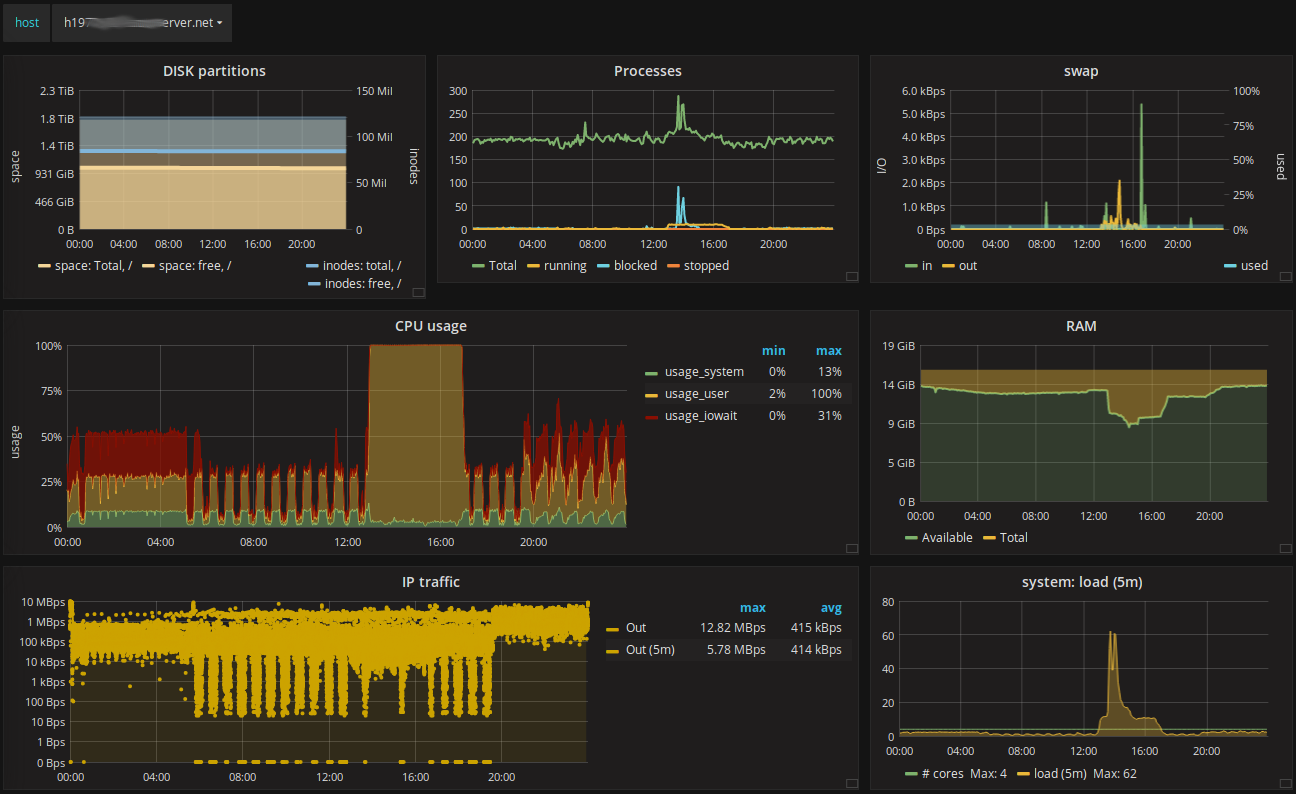Select usage_user 100% max value
Viewport: 1296px width, 794px height.
(x=827, y=394)
